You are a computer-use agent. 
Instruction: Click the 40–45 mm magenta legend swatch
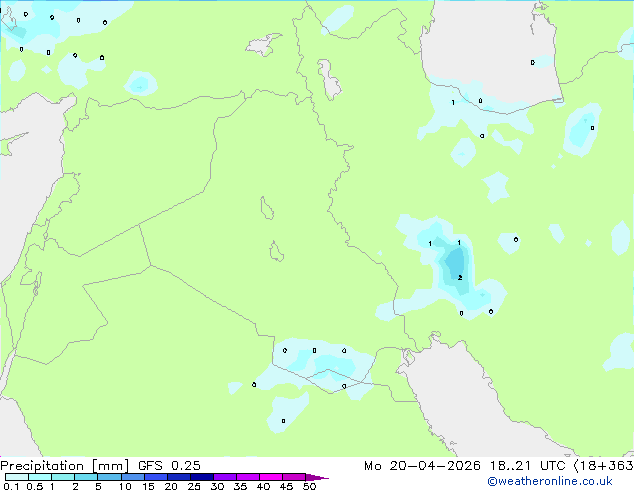[271, 477]
